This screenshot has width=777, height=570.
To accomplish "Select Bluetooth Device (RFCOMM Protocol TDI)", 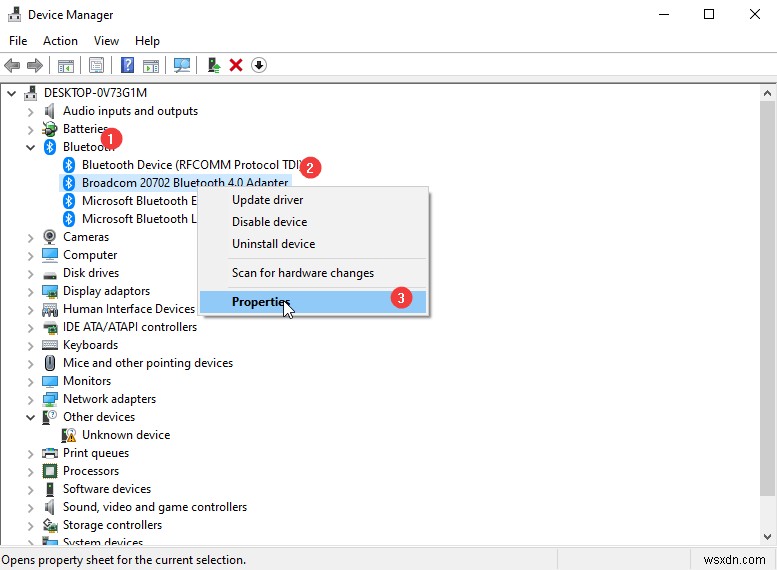I will click(x=191, y=165).
